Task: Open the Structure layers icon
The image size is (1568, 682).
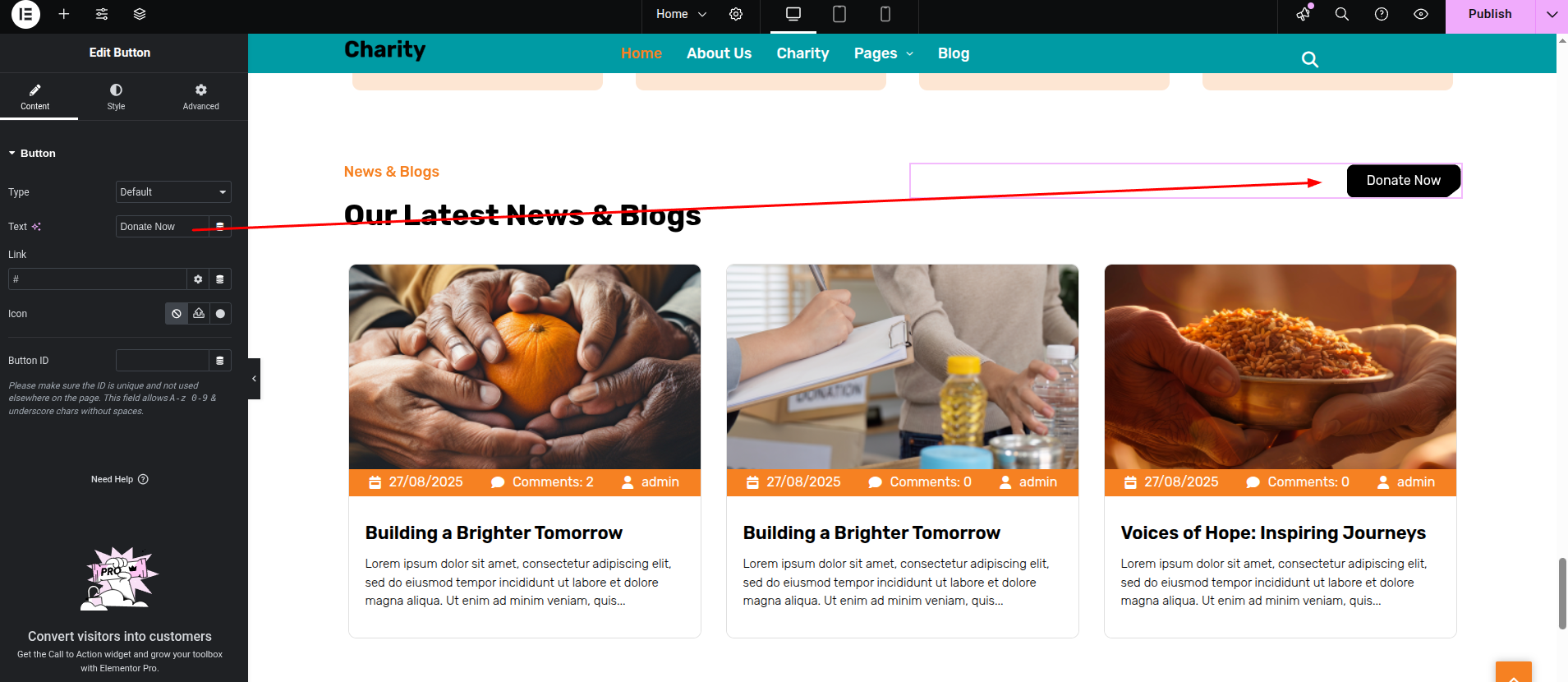Action: coord(140,14)
